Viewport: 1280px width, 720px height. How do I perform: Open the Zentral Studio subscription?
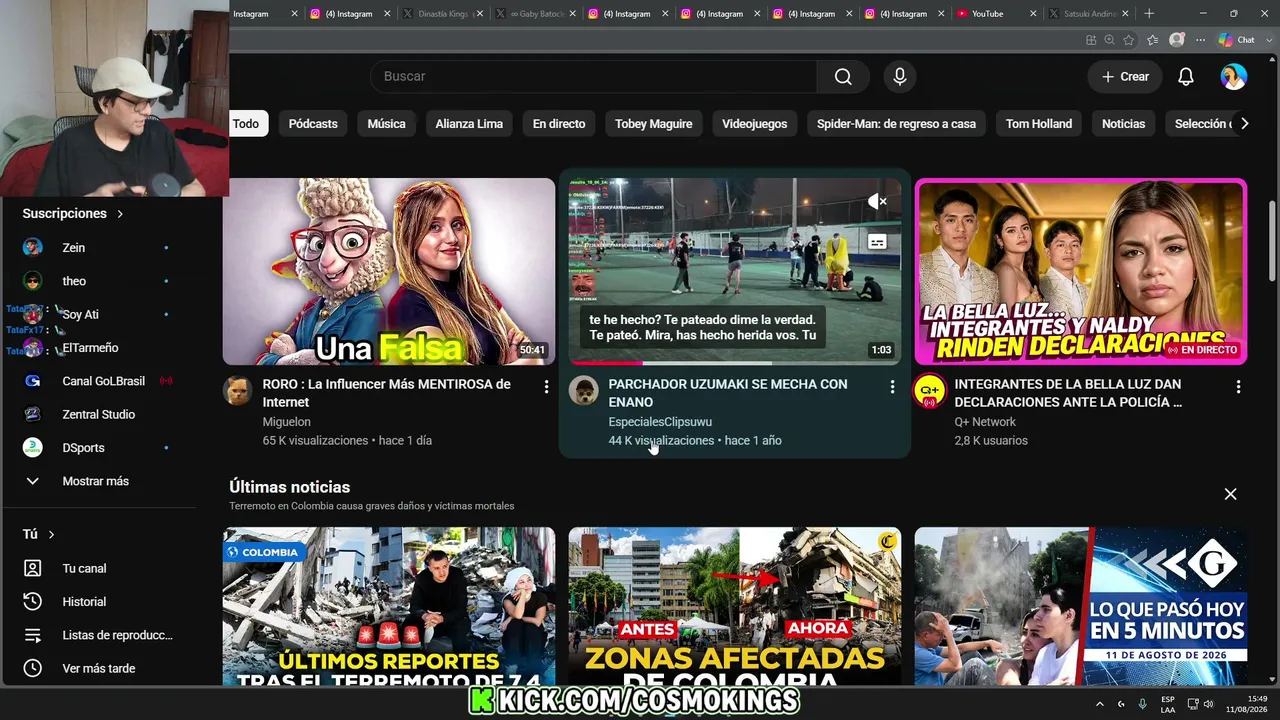97,414
